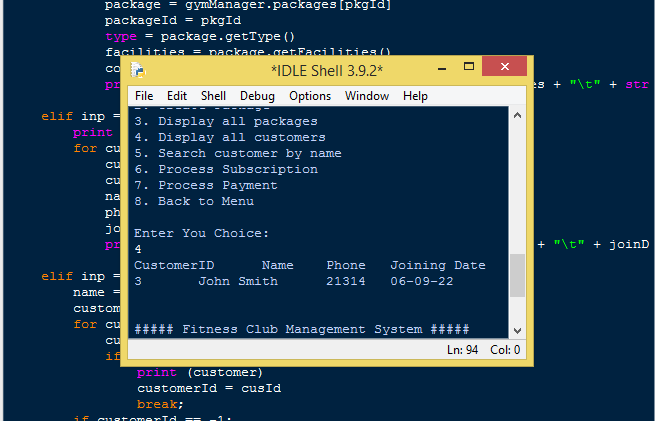Minimize the IDLE Shell window

pos(442,68)
